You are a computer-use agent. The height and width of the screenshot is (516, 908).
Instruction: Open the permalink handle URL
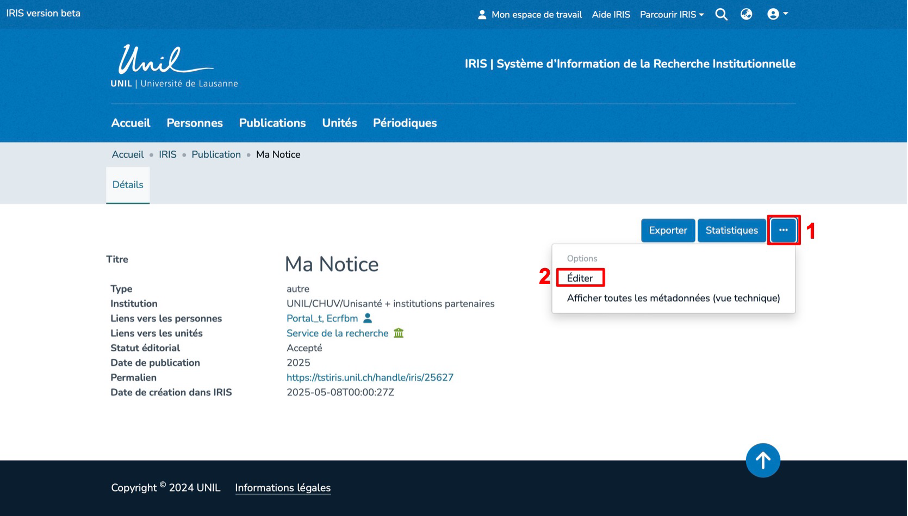[370, 377]
